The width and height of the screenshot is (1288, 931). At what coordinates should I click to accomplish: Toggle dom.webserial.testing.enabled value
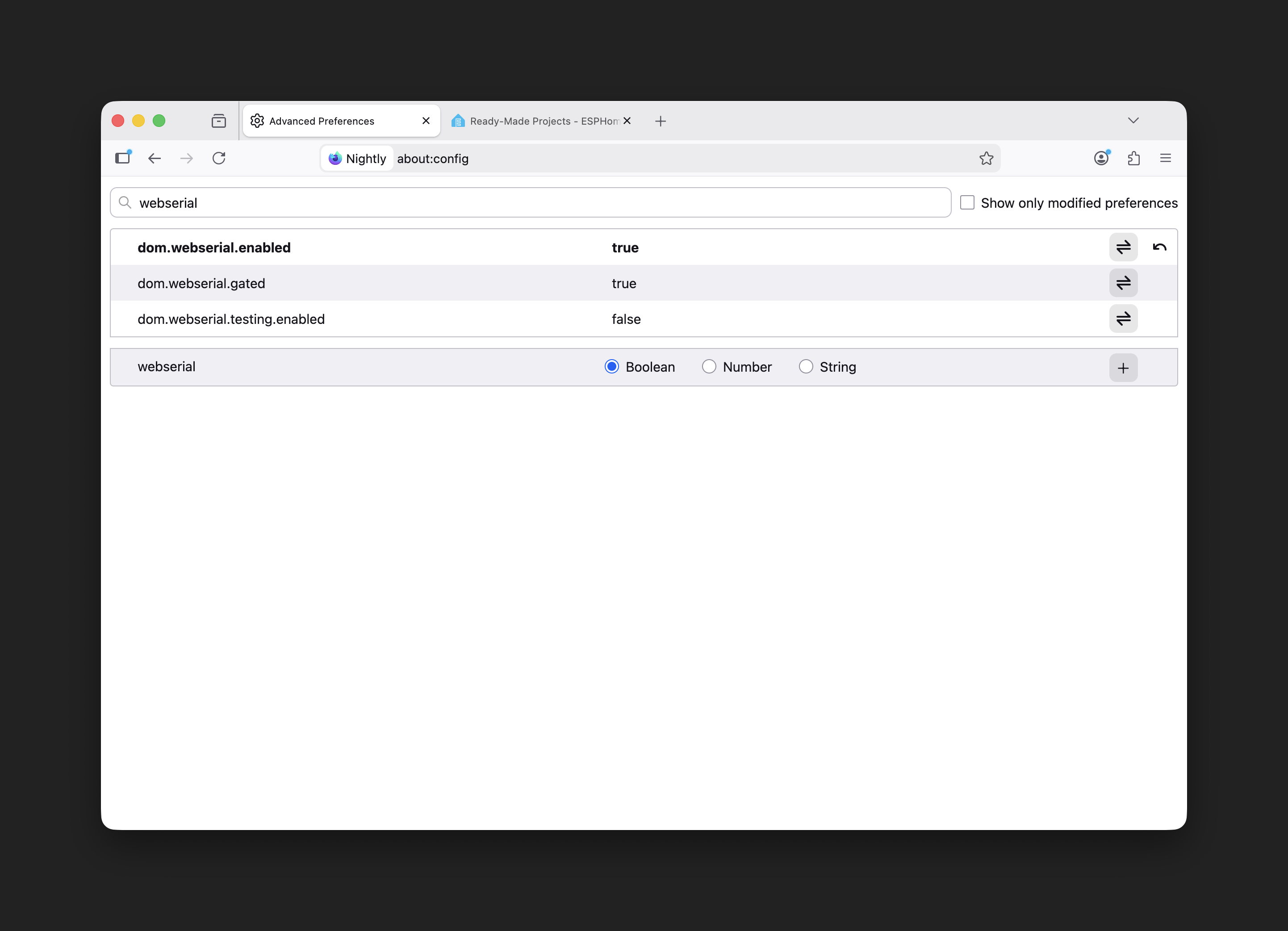(1123, 319)
